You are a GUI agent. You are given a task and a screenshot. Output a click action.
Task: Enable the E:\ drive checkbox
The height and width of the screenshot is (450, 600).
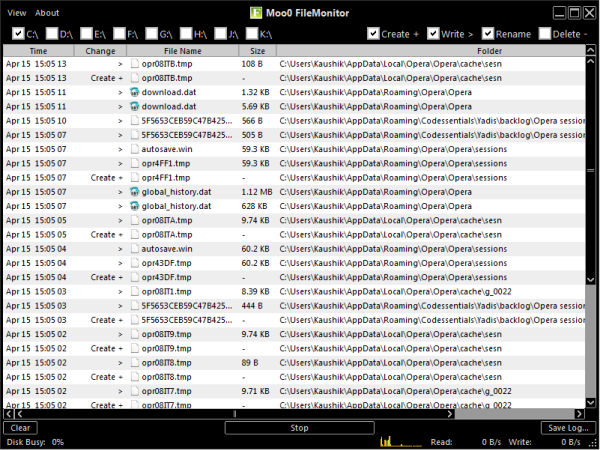tap(86, 34)
